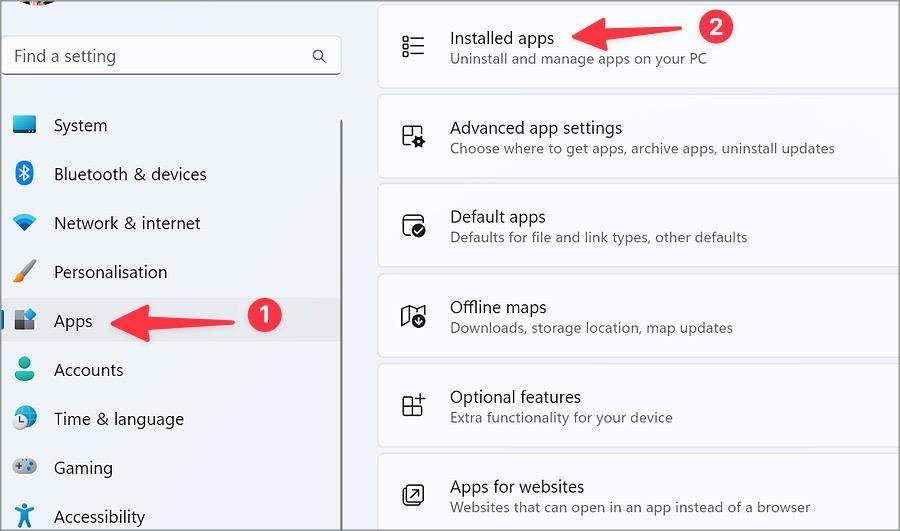This screenshot has width=900, height=531.
Task: Click the Advanced app settings icon
Action: click(413, 136)
